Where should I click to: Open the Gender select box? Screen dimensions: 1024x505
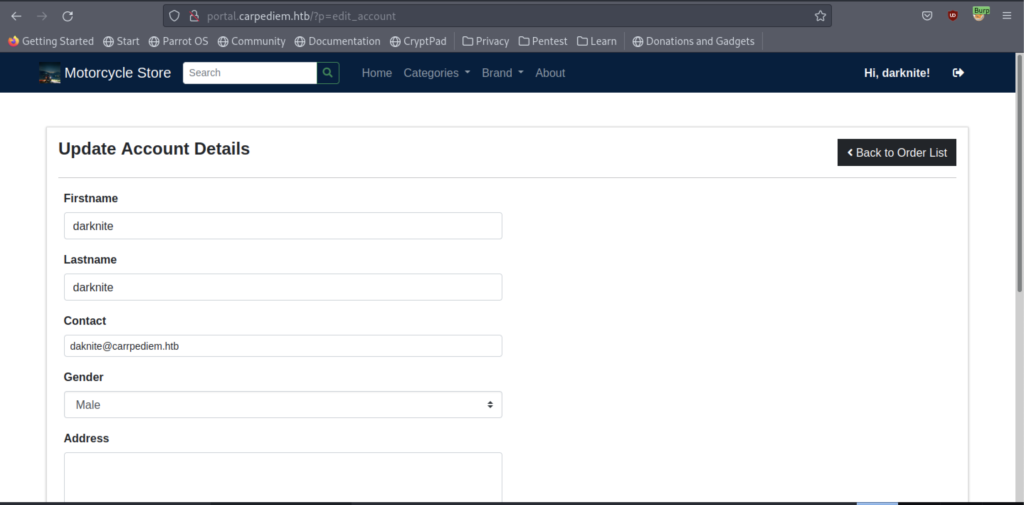[x=282, y=405]
